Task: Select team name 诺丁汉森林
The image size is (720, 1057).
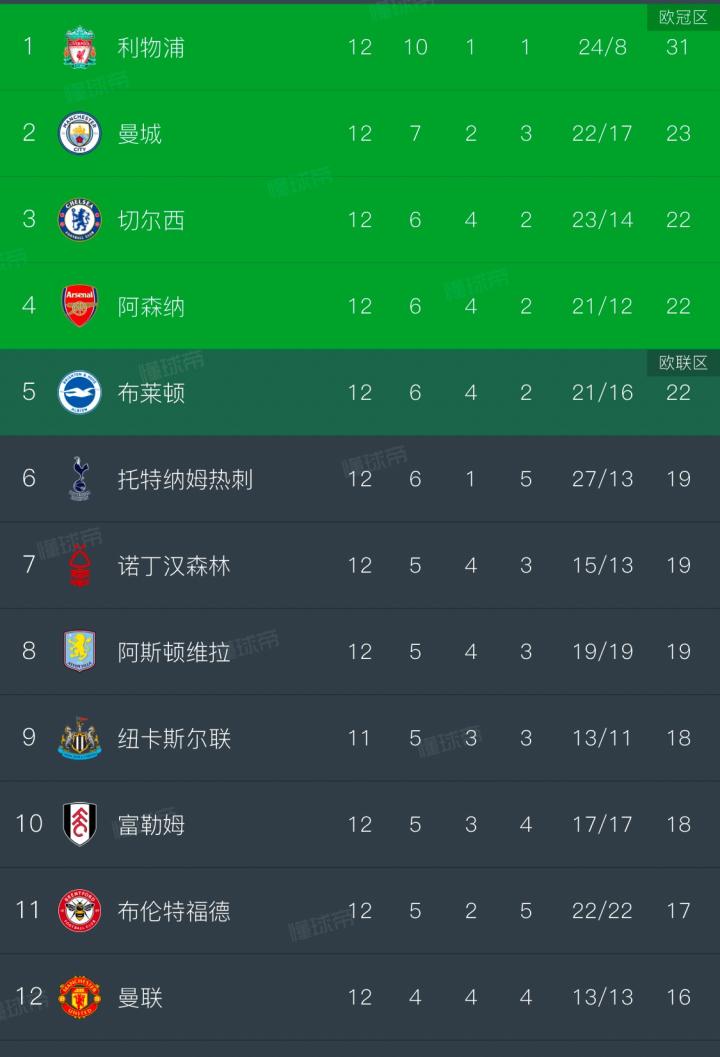Action: pos(174,566)
